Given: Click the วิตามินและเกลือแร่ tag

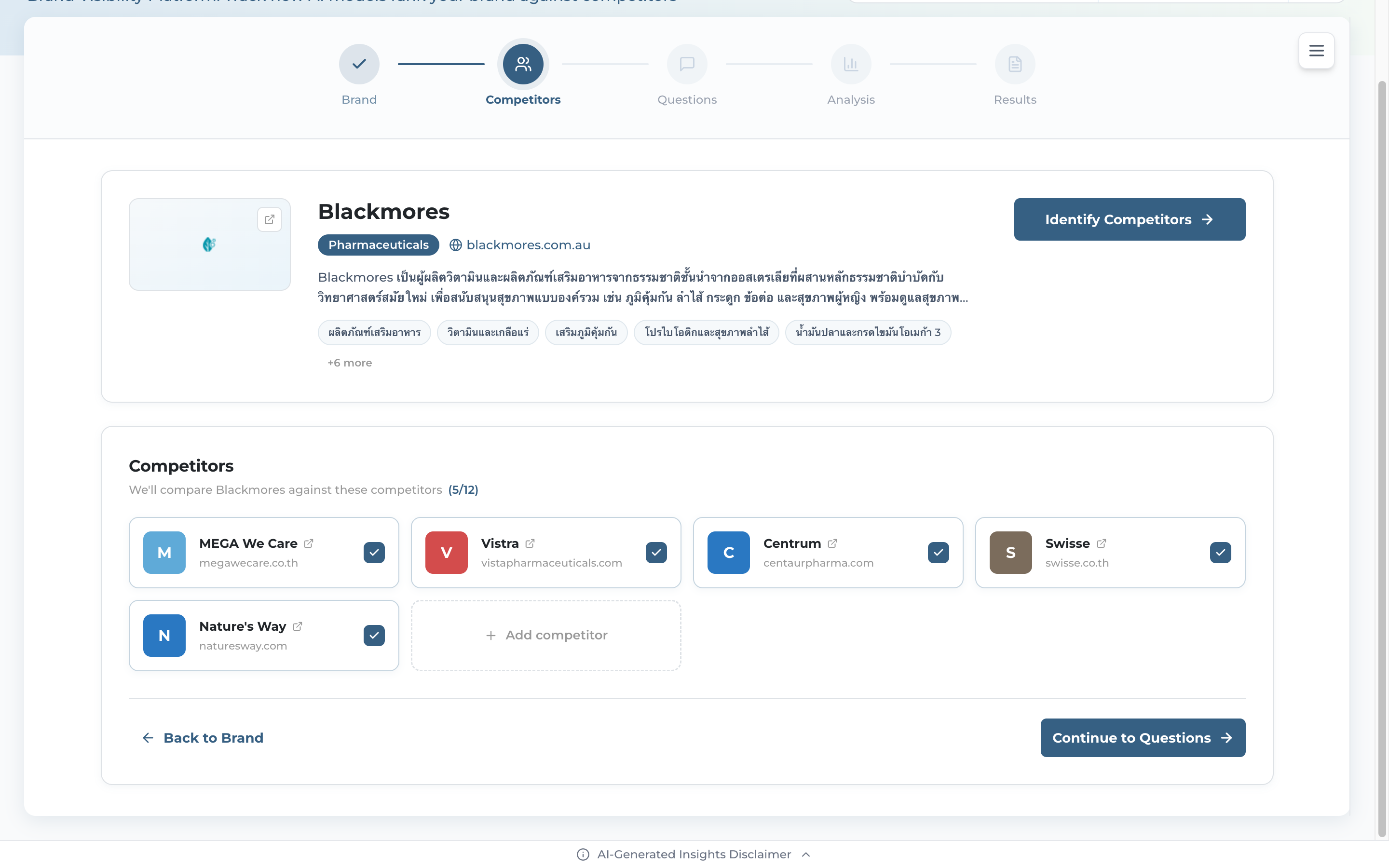Looking at the screenshot, I should [x=487, y=332].
